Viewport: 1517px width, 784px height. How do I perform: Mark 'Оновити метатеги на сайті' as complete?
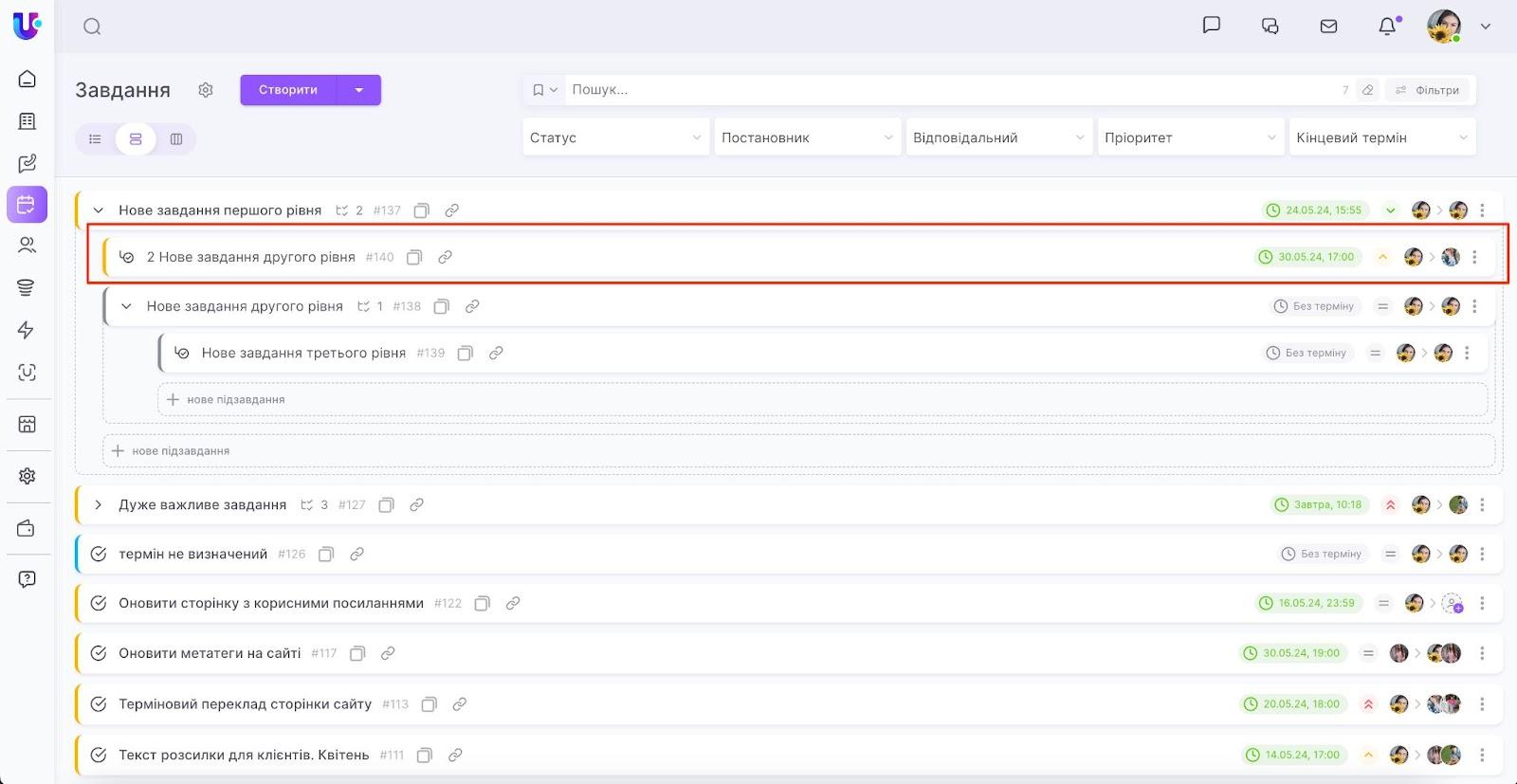(x=98, y=653)
